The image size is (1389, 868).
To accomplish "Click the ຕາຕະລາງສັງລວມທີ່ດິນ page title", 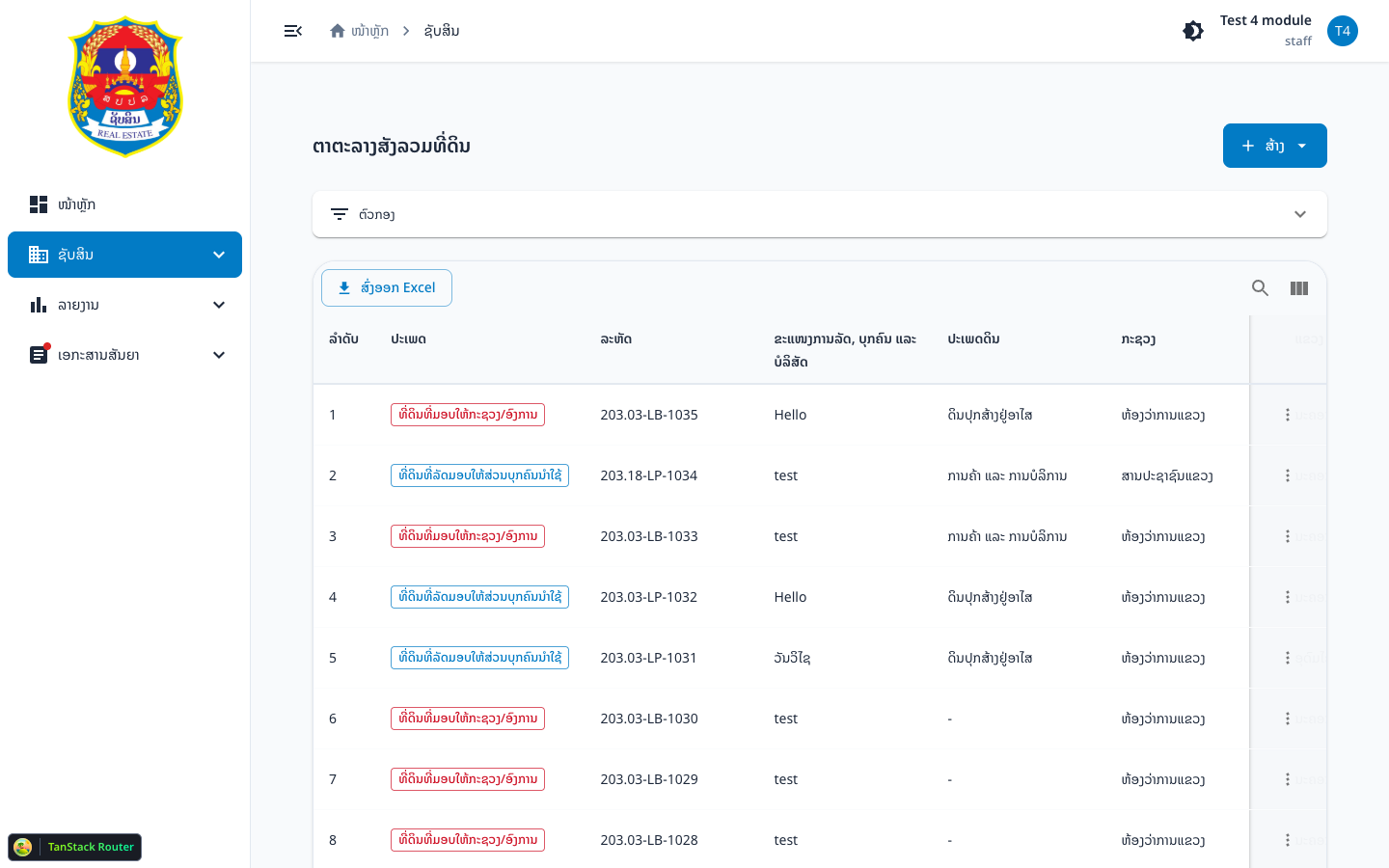I will click(392, 146).
